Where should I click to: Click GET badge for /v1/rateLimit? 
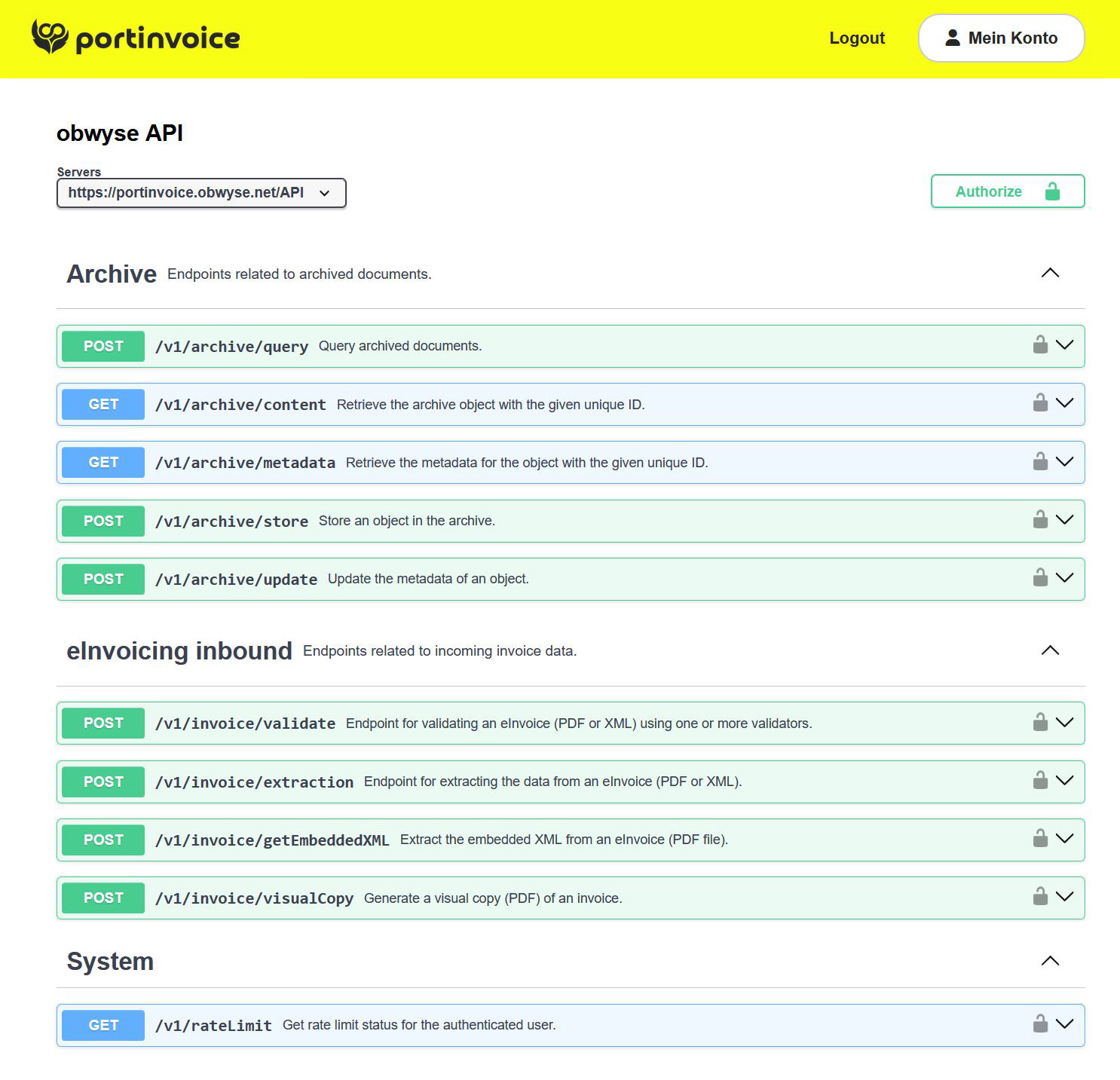coord(103,1025)
